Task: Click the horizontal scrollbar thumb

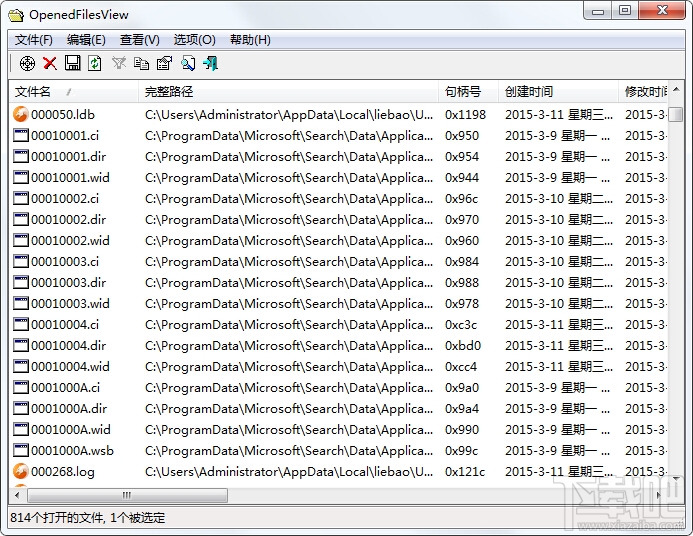Action: pos(127,495)
